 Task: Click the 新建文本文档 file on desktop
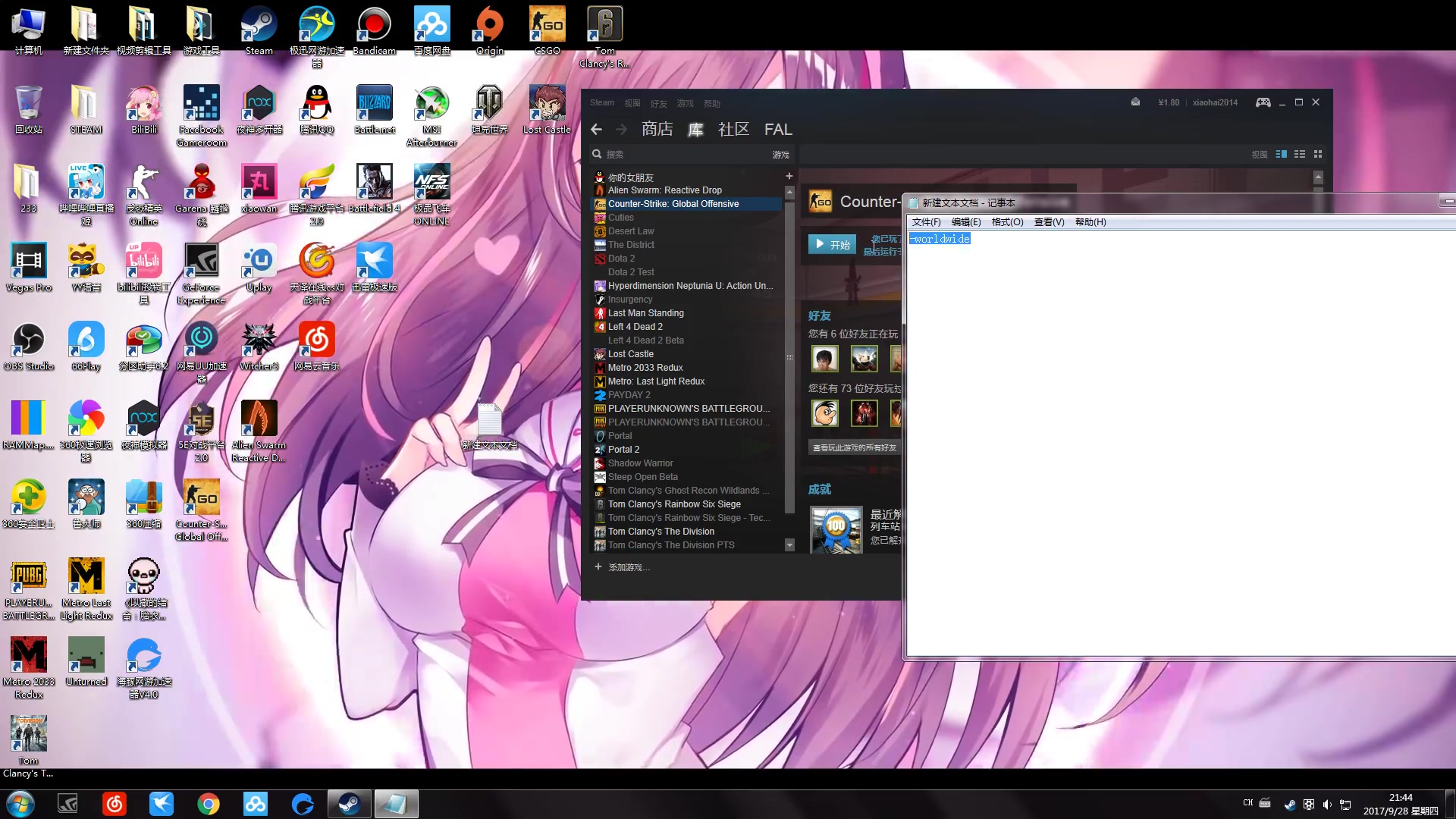(489, 425)
